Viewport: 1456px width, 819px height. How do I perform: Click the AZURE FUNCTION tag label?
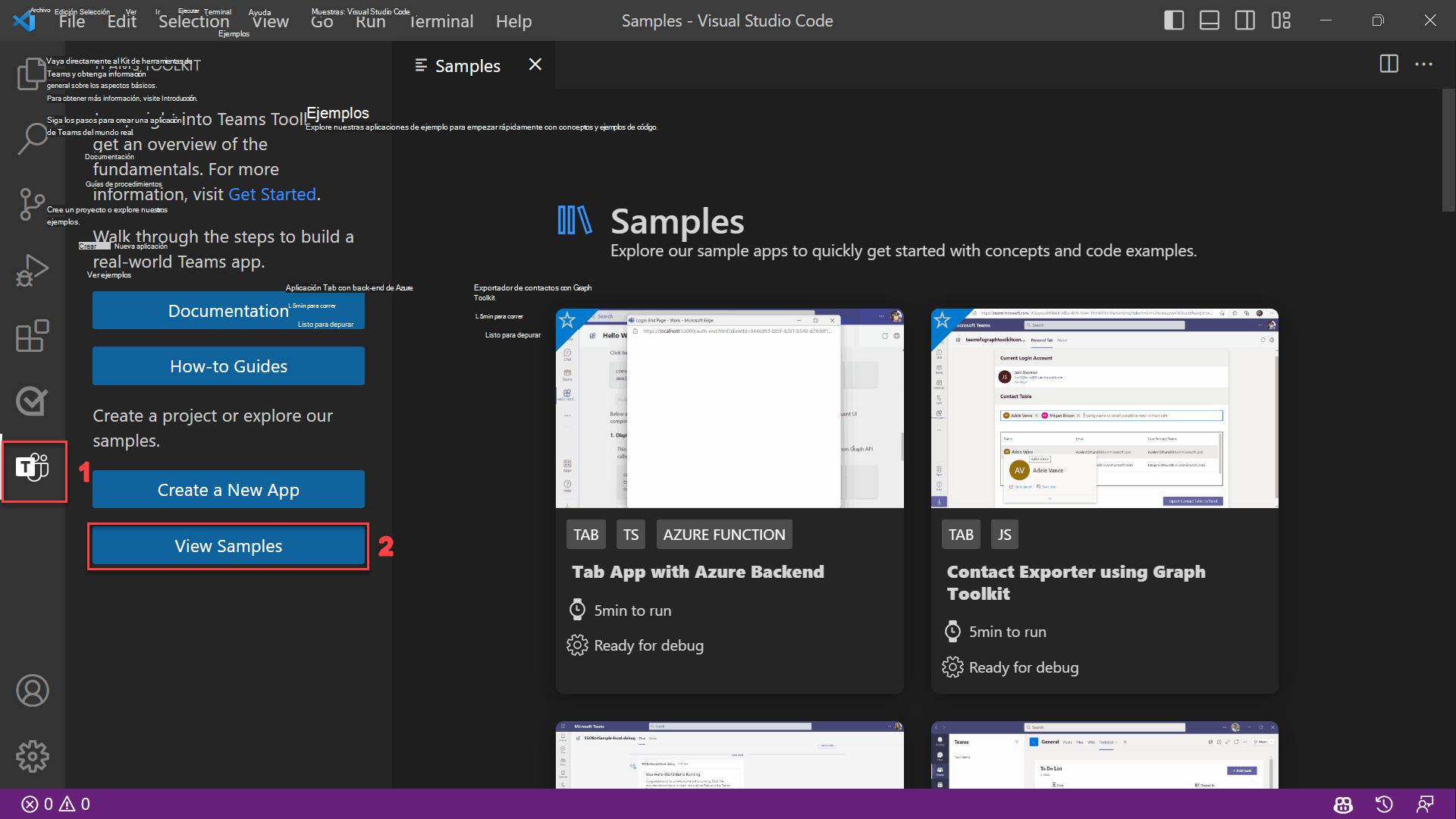[723, 534]
